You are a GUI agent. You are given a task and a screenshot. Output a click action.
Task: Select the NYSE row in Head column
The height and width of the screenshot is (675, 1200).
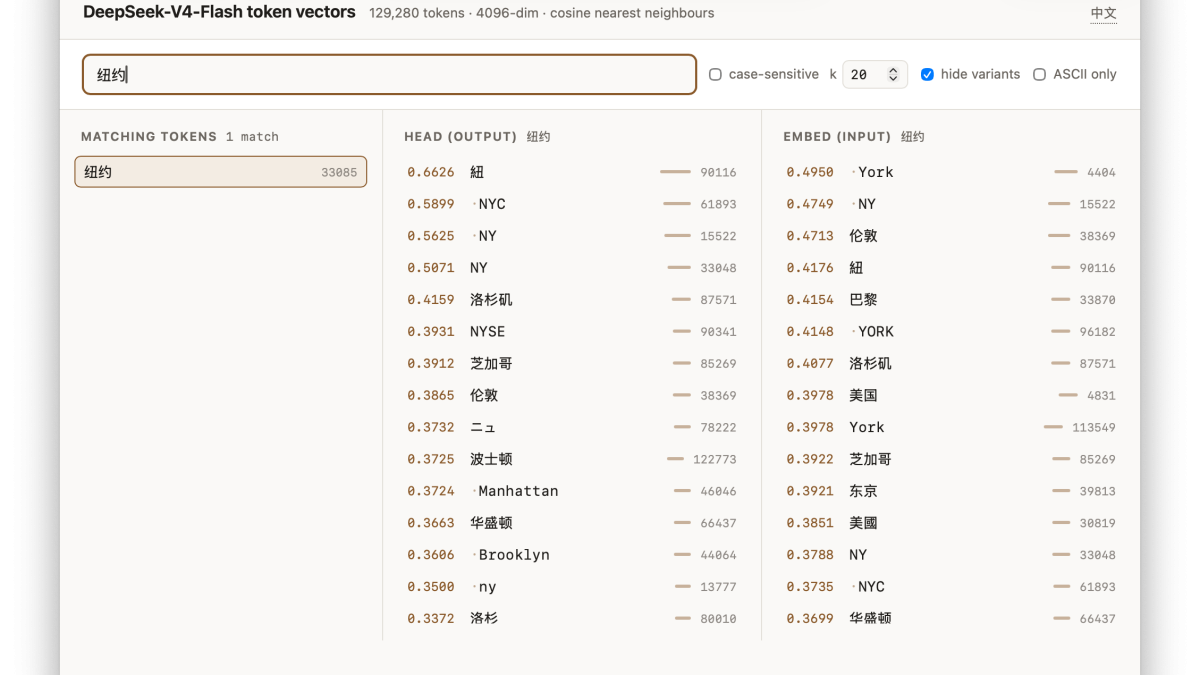(x=572, y=331)
